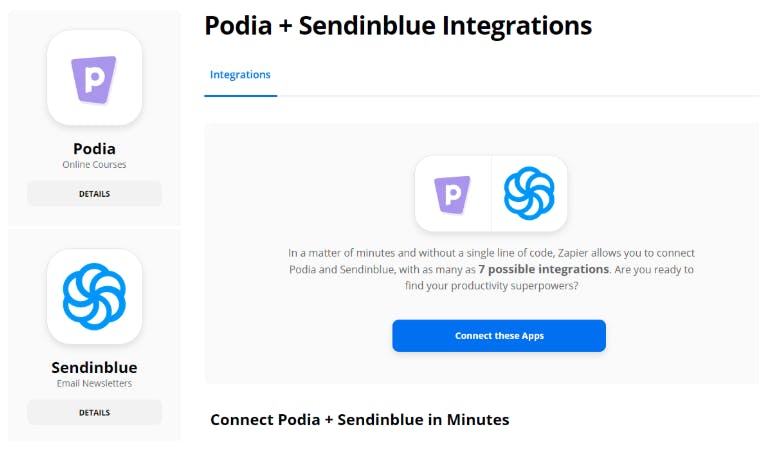The height and width of the screenshot is (450, 770).
Task: Click the Sendinblue app name heading
Action: (x=94, y=367)
